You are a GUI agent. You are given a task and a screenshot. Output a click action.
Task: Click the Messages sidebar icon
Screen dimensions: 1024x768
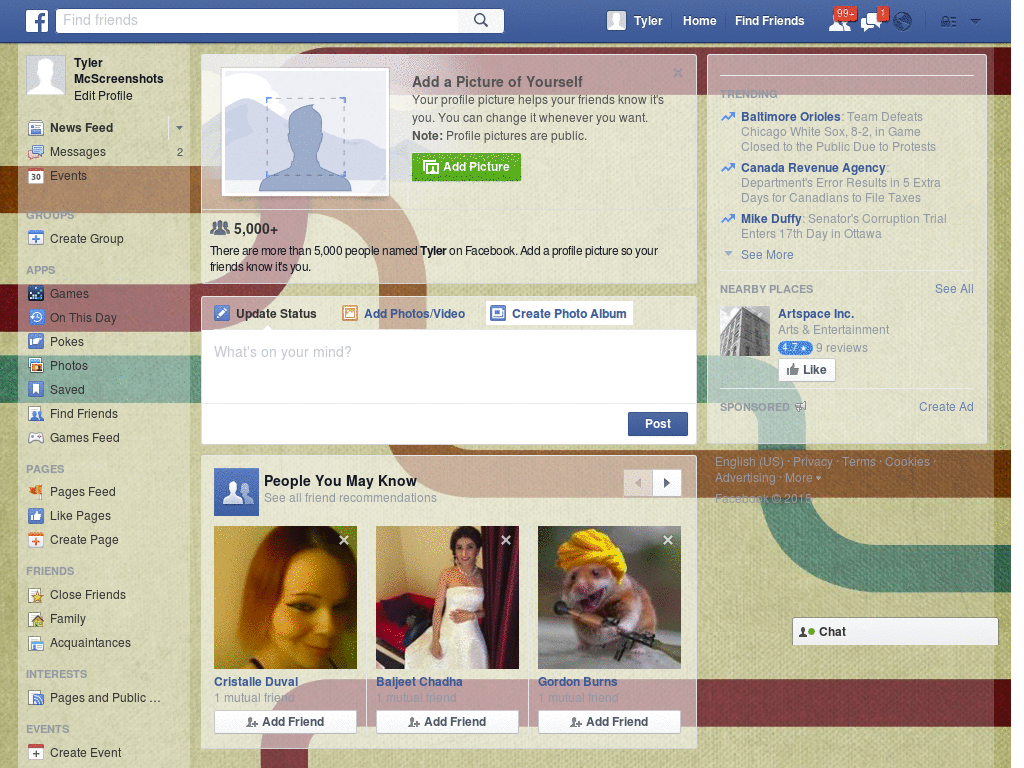tap(36, 152)
